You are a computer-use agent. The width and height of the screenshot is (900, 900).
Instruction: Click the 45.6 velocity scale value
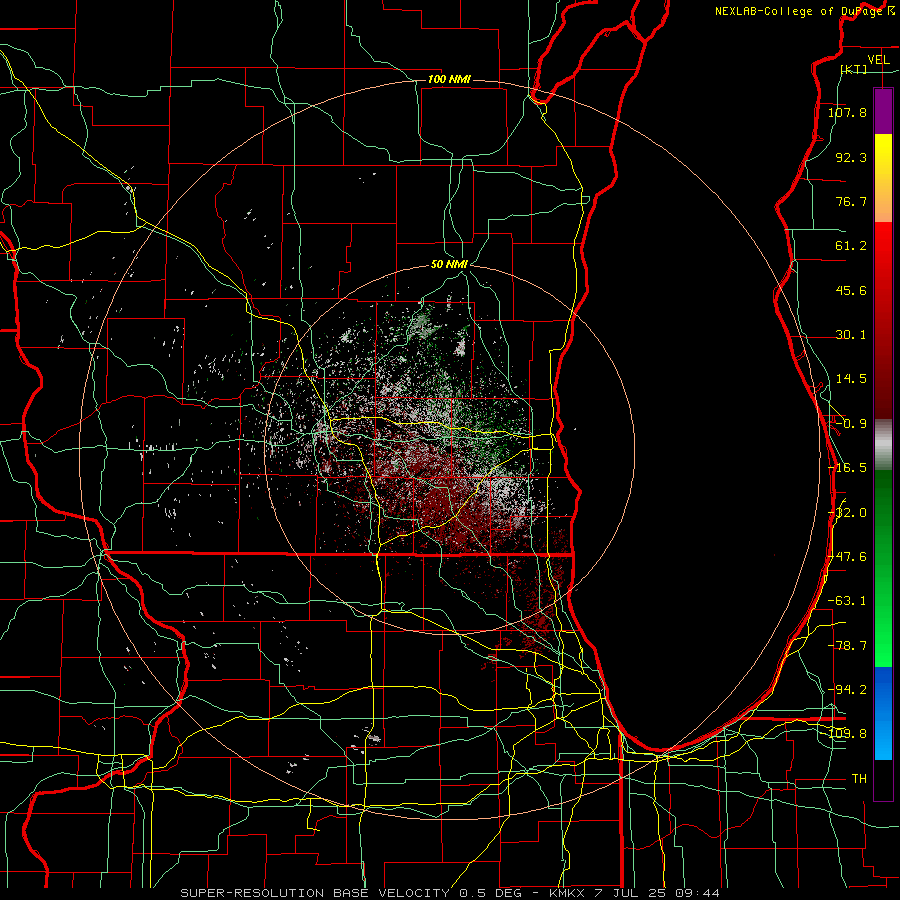pos(851,290)
